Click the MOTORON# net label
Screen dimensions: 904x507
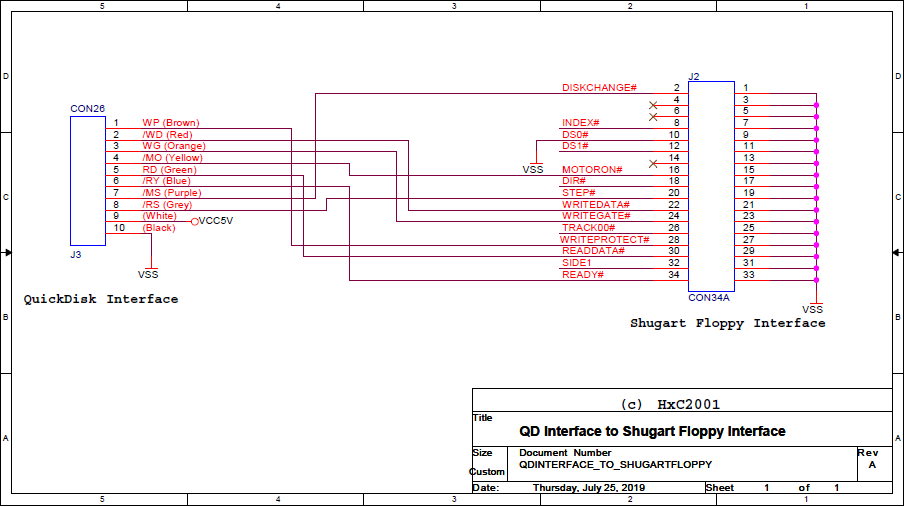click(592, 170)
